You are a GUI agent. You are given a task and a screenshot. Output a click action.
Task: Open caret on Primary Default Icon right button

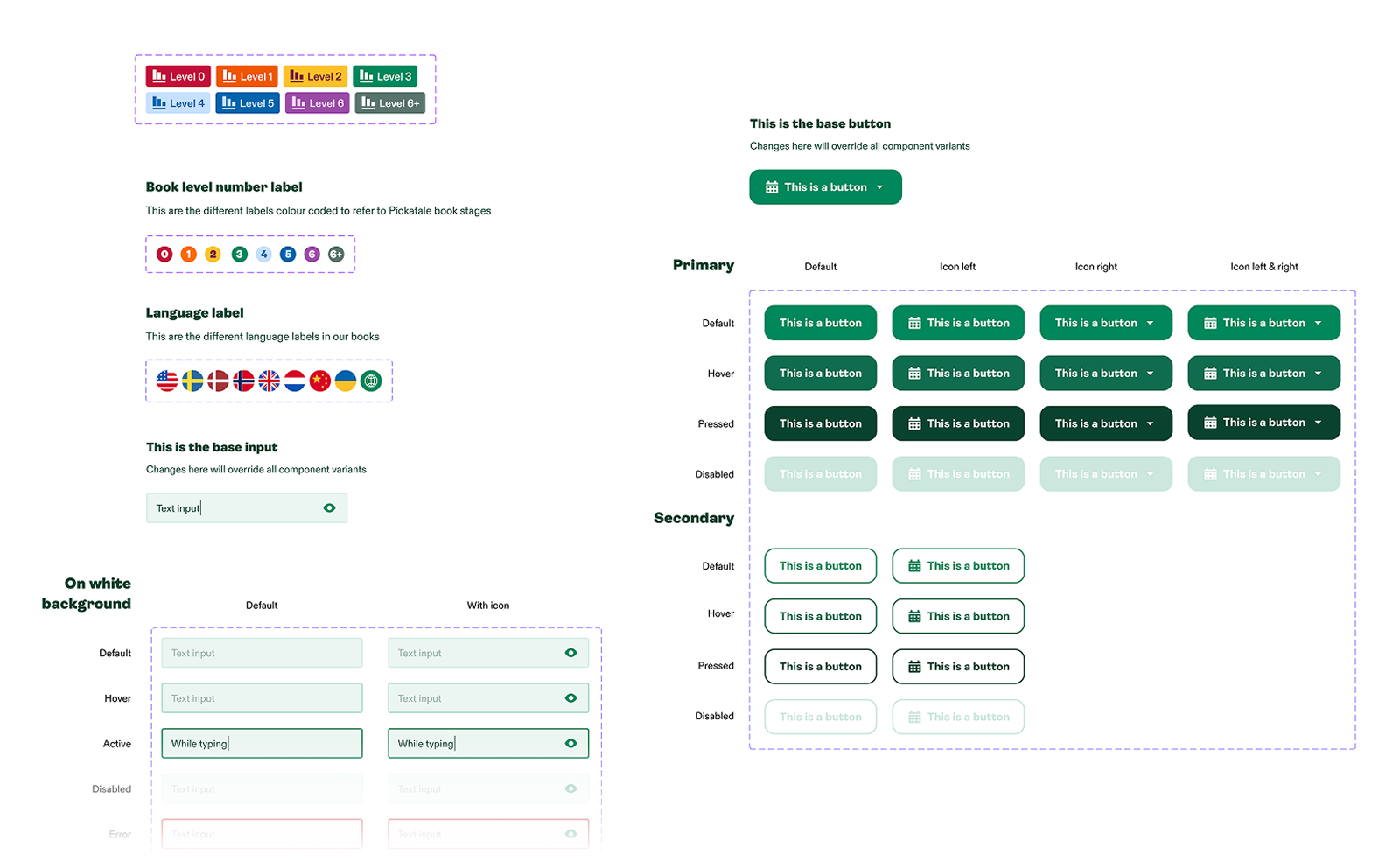coord(1150,323)
